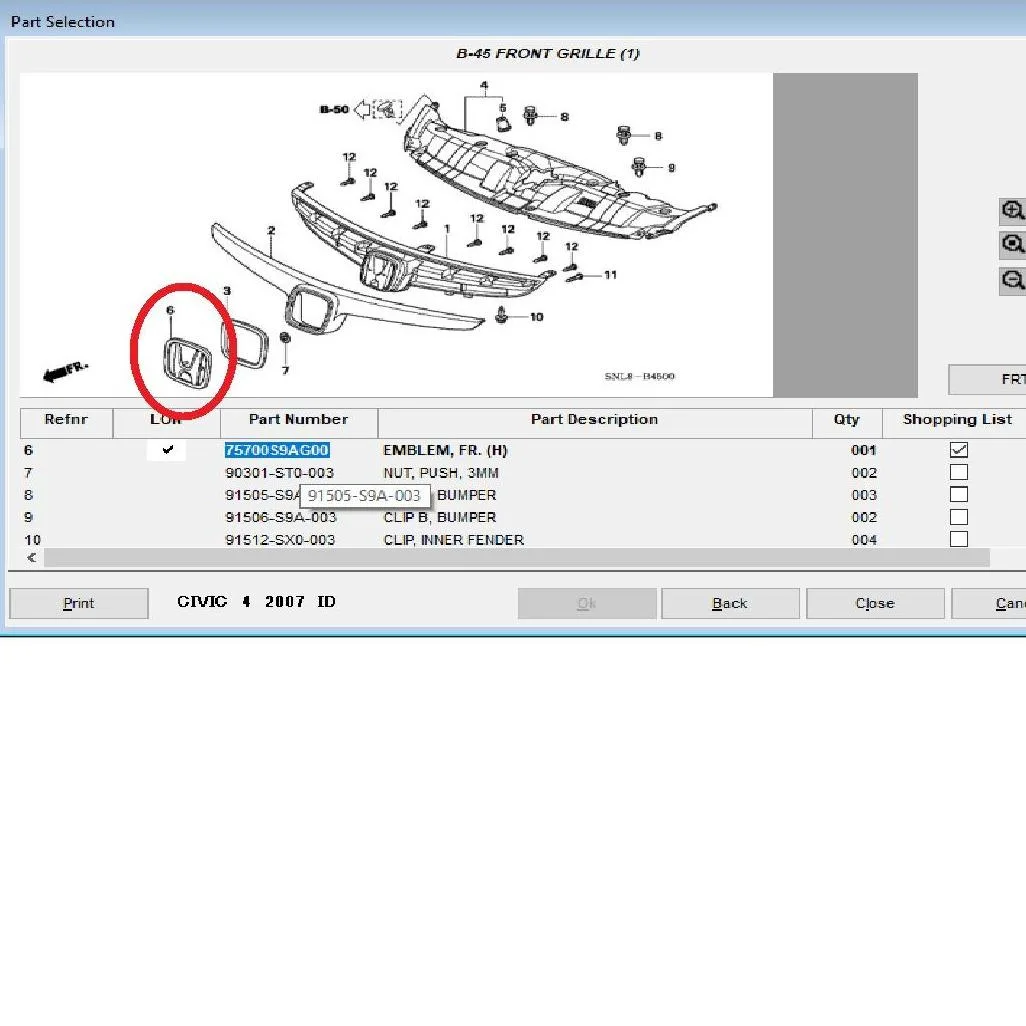Click part label 11 in the diagram

pyautogui.click(x=610, y=275)
